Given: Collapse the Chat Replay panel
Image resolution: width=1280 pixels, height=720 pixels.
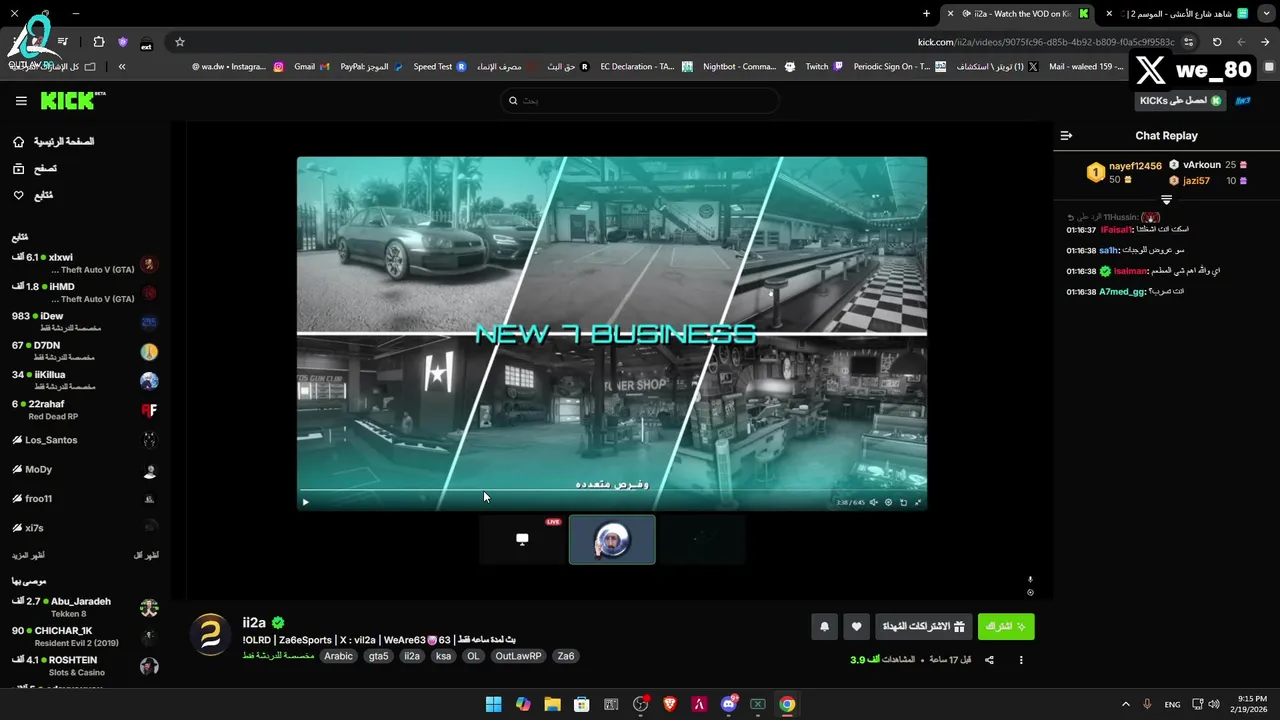Looking at the screenshot, I should pos(1066,135).
